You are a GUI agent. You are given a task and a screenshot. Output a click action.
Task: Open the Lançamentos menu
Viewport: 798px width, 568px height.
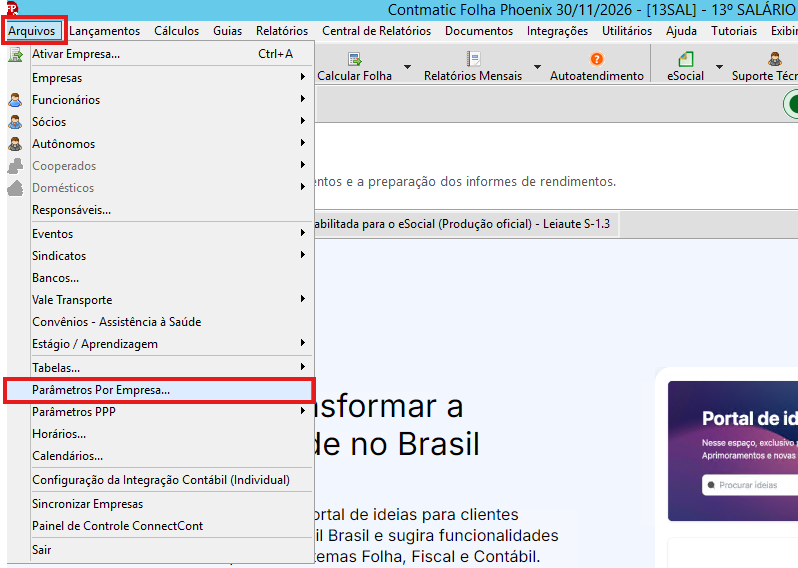(x=104, y=31)
